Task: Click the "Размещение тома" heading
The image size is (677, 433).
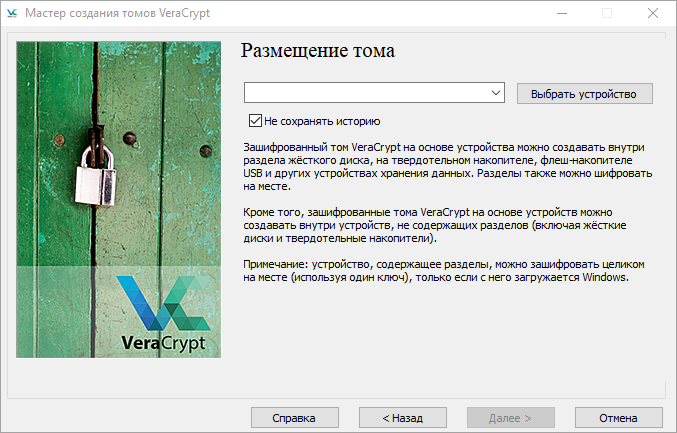Action: (317, 51)
